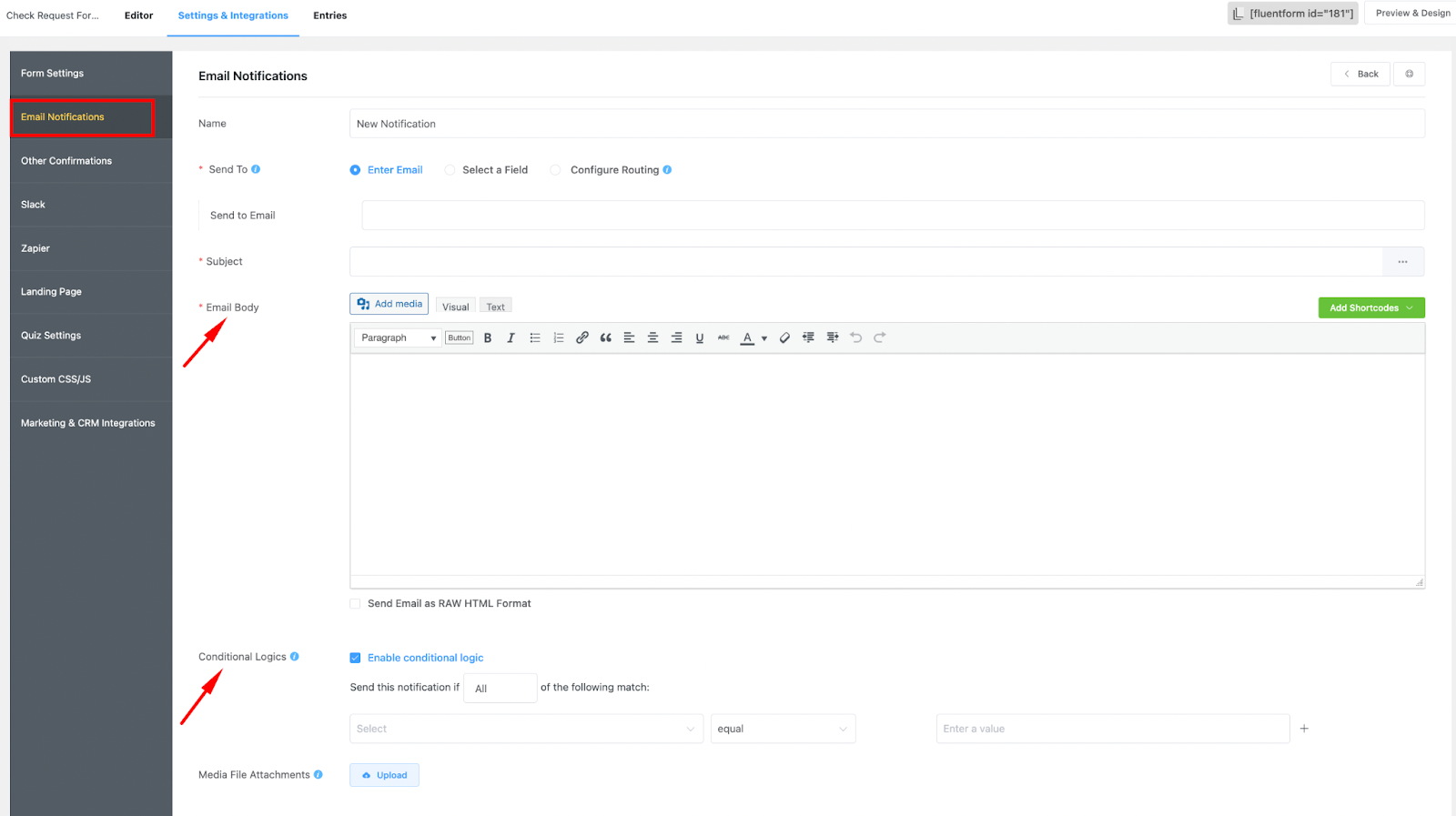
Task: Click Preview & Design button
Action: tap(1412, 13)
